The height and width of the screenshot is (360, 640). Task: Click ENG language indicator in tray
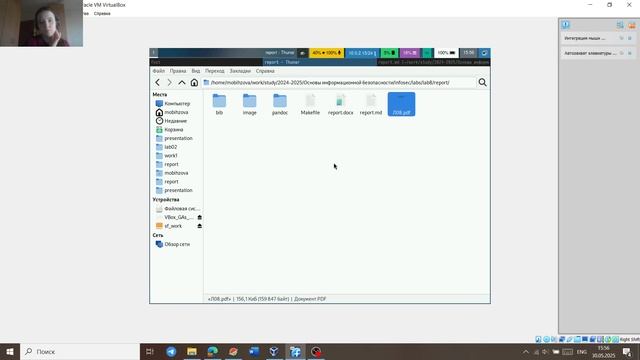(x=582, y=352)
